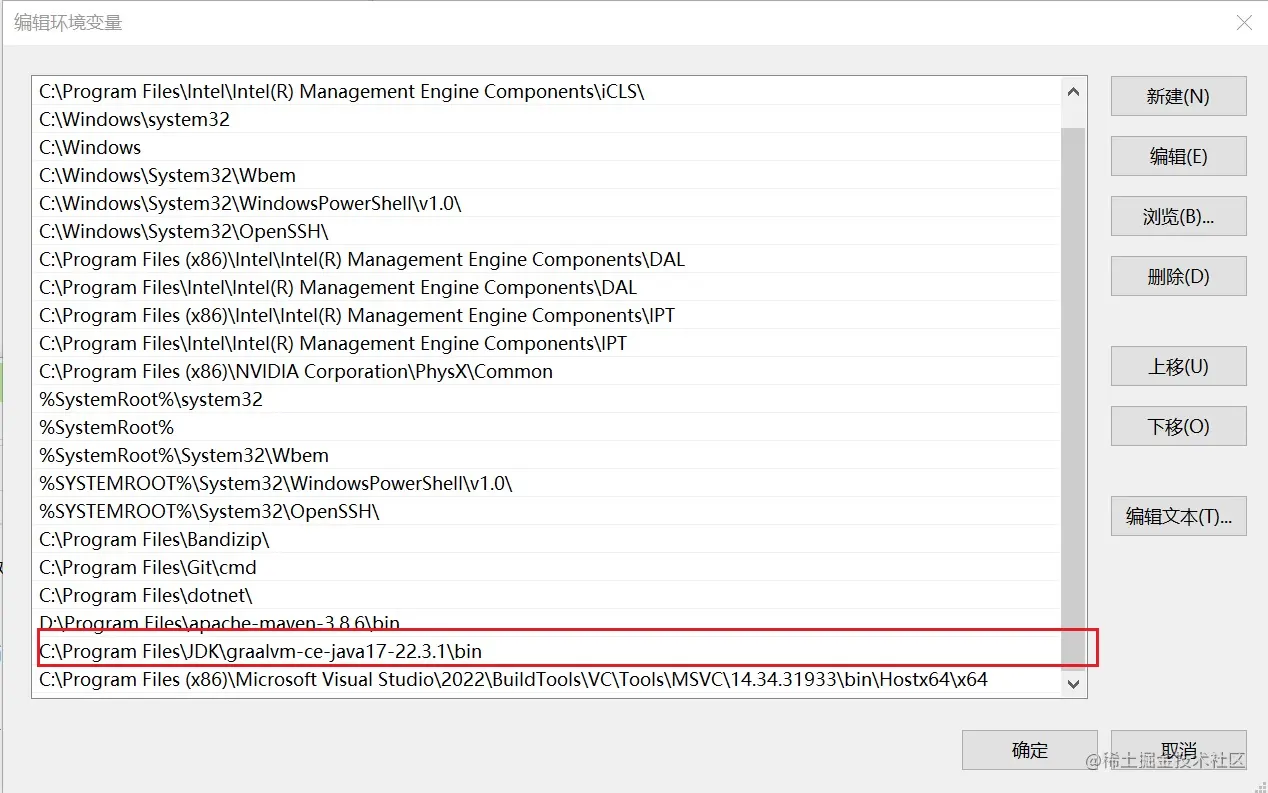Click the 编辑(E) button
This screenshot has height=793, width=1268.
(1178, 156)
